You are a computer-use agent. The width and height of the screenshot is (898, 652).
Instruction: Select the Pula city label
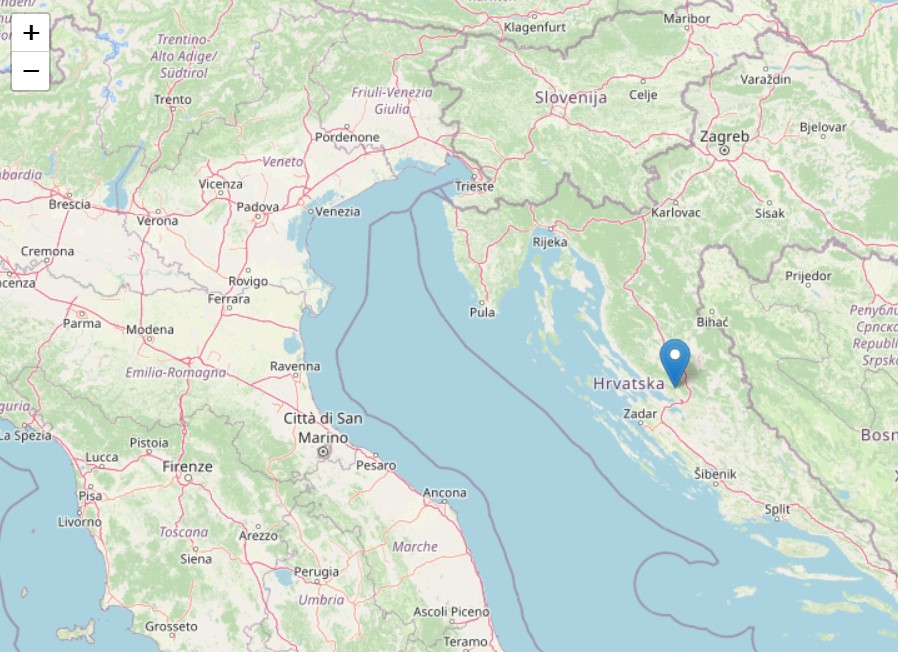point(482,312)
